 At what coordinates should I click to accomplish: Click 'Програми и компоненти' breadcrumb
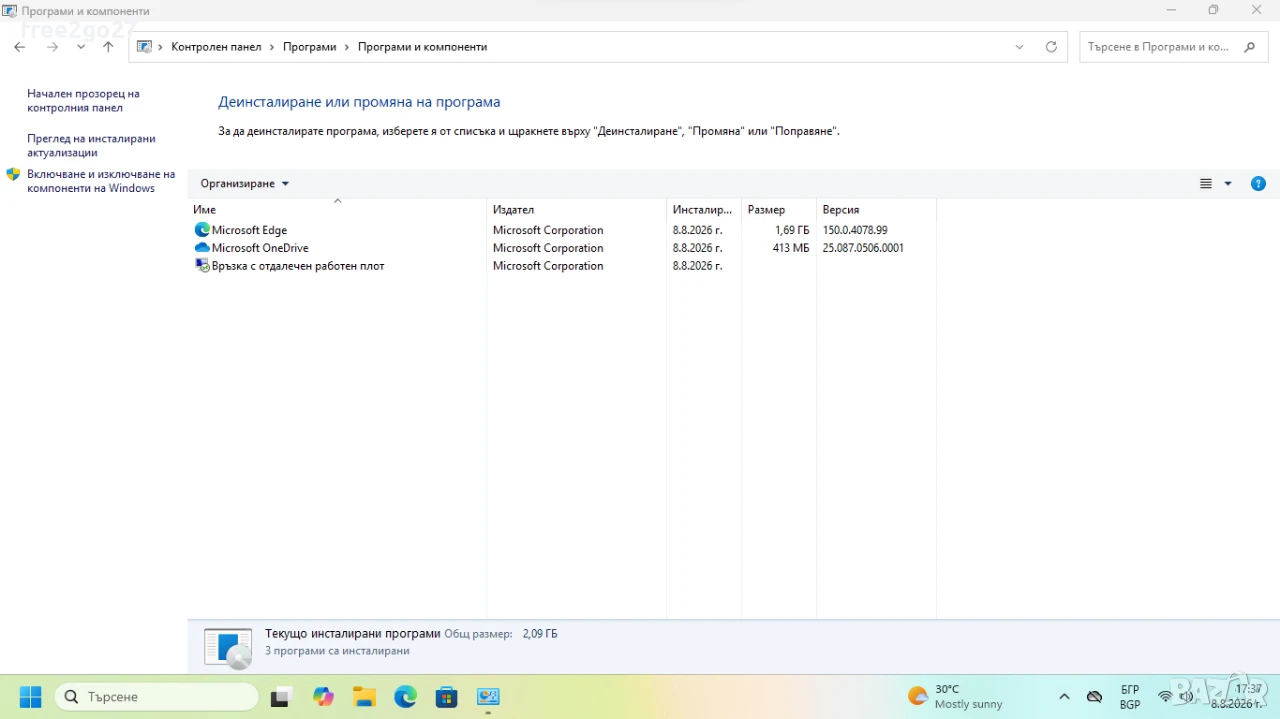[x=423, y=47]
